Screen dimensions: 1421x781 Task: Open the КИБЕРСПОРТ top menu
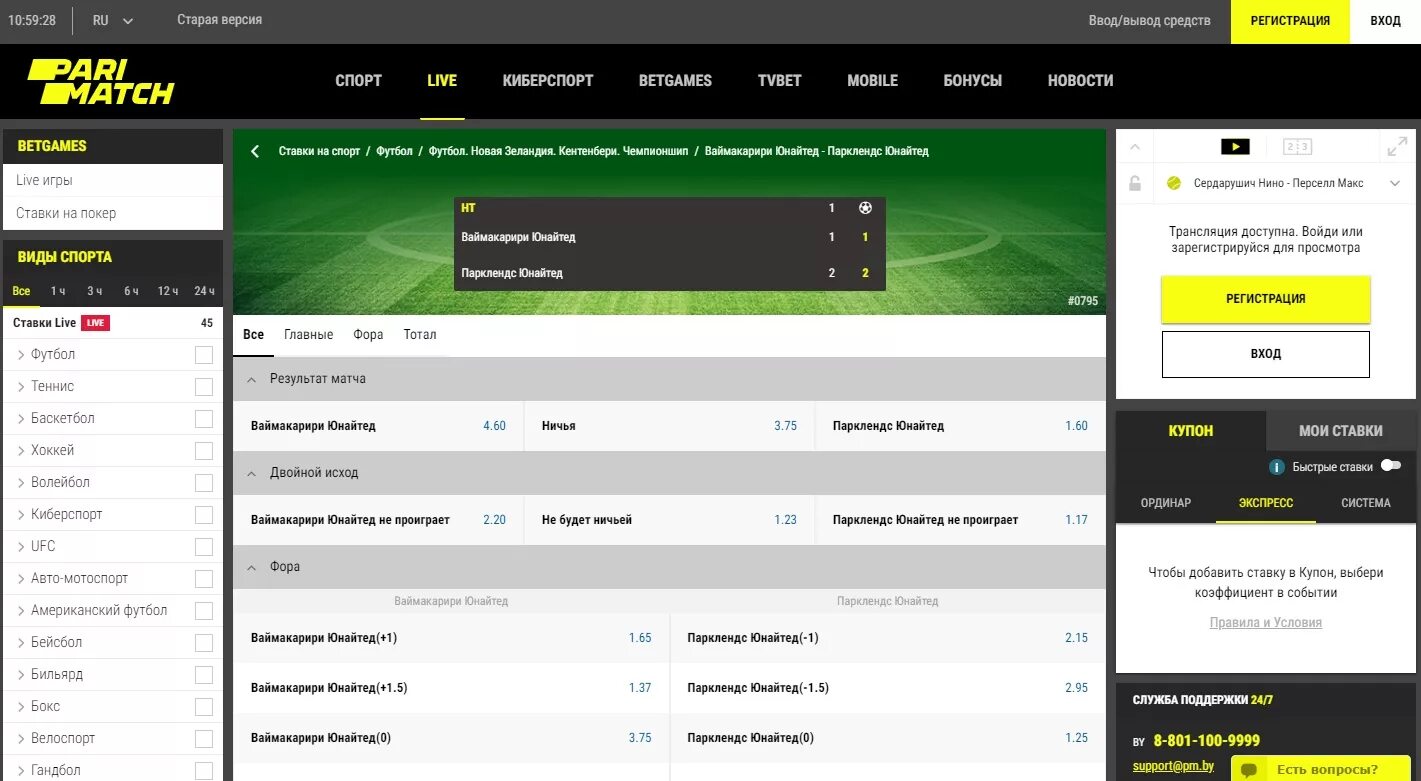[x=548, y=81]
